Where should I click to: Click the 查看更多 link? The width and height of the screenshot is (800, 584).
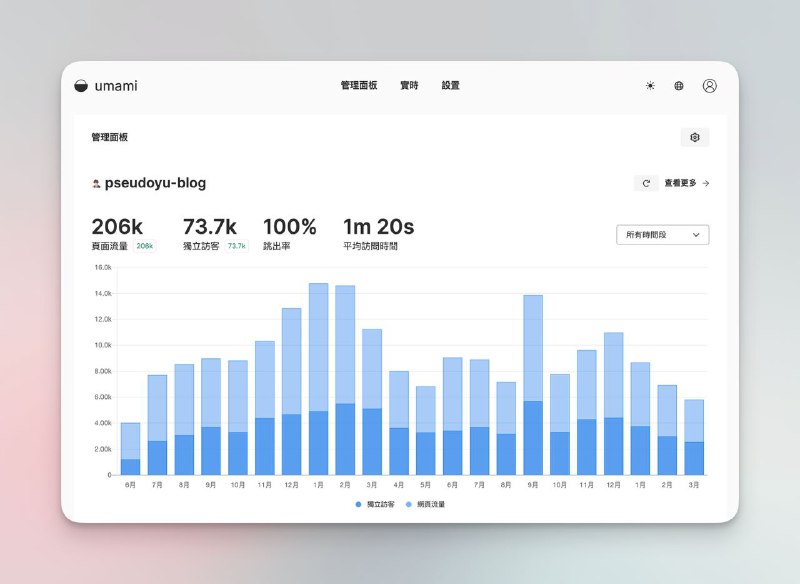680,183
